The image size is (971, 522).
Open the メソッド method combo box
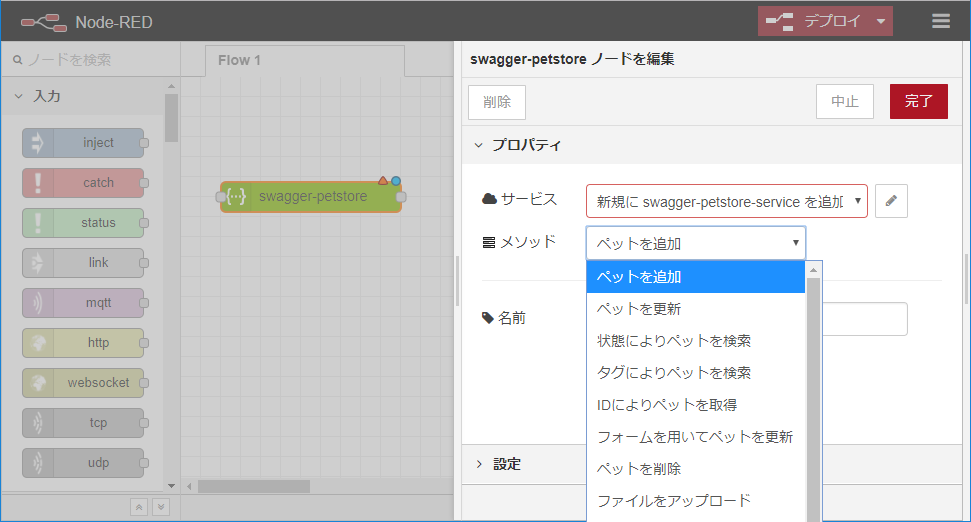[695, 243]
